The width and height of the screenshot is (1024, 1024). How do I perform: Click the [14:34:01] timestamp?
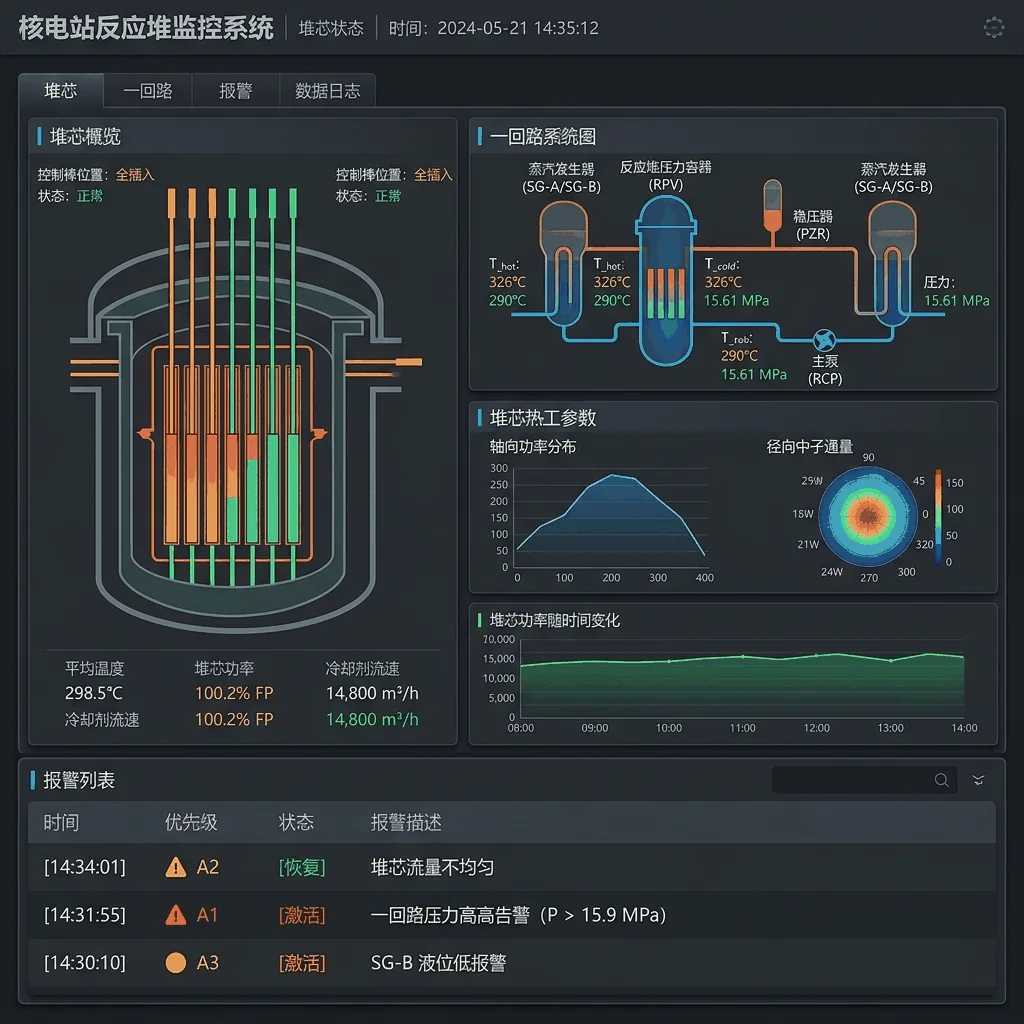pyautogui.click(x=85, y=867)
